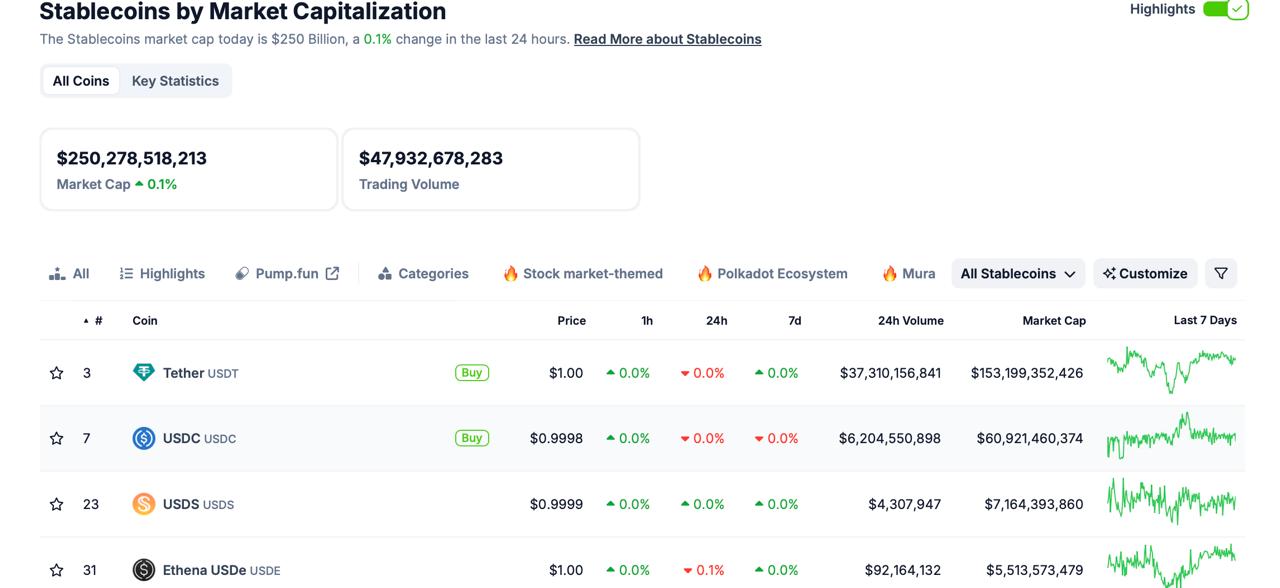Buy USDC via its Buy button
The width and height of the screenshot is (1280, 588).
pos(472,437)
